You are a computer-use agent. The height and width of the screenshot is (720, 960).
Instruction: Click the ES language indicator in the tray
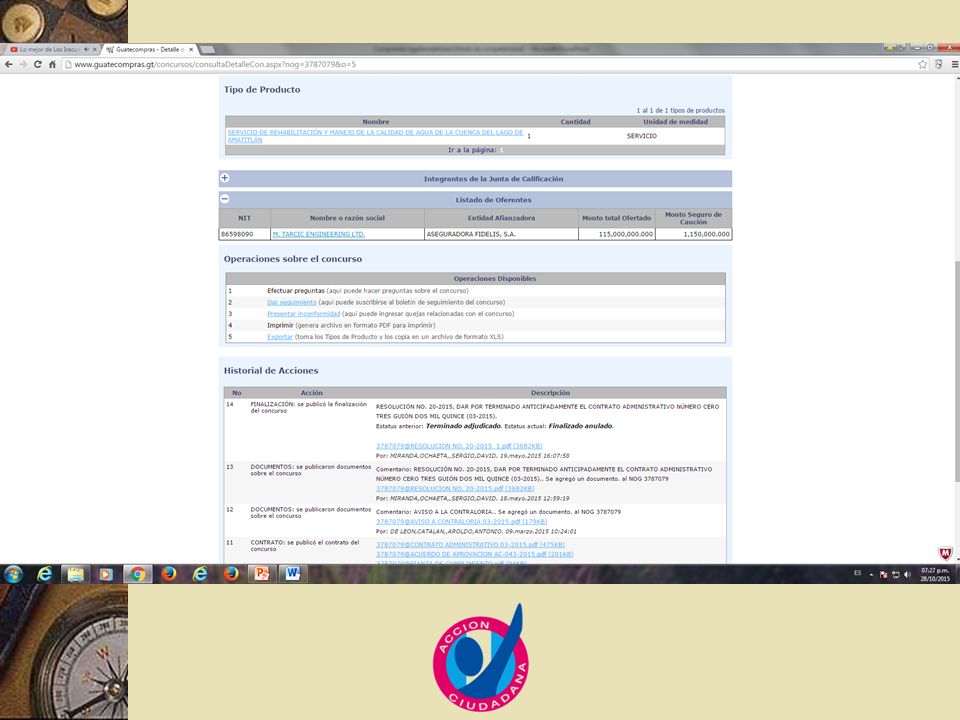[857, 573]
